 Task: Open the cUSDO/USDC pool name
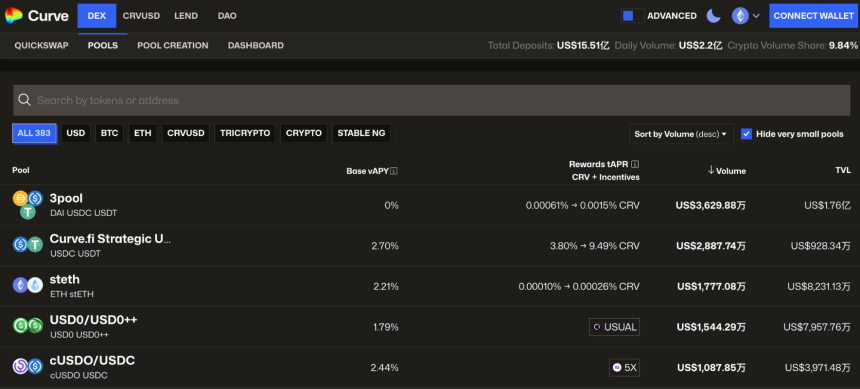coord(92,360)
